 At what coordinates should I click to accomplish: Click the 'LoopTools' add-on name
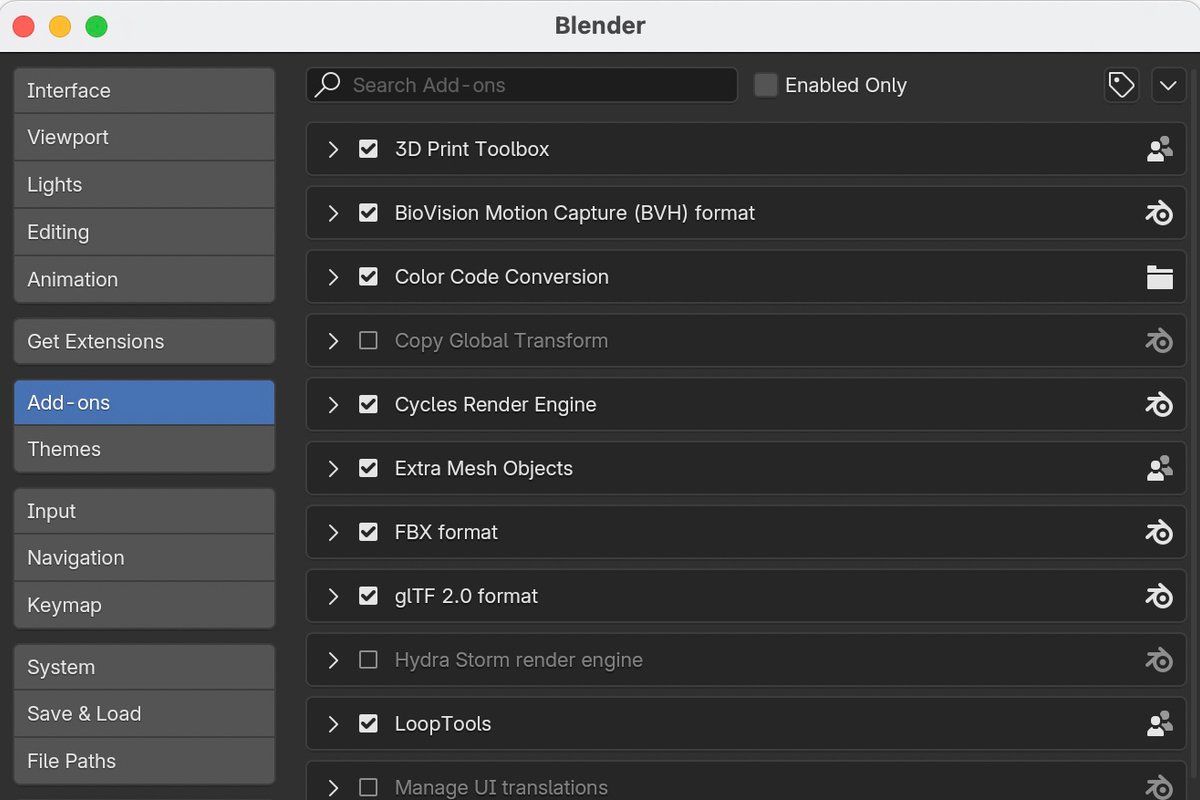point(443,724)
